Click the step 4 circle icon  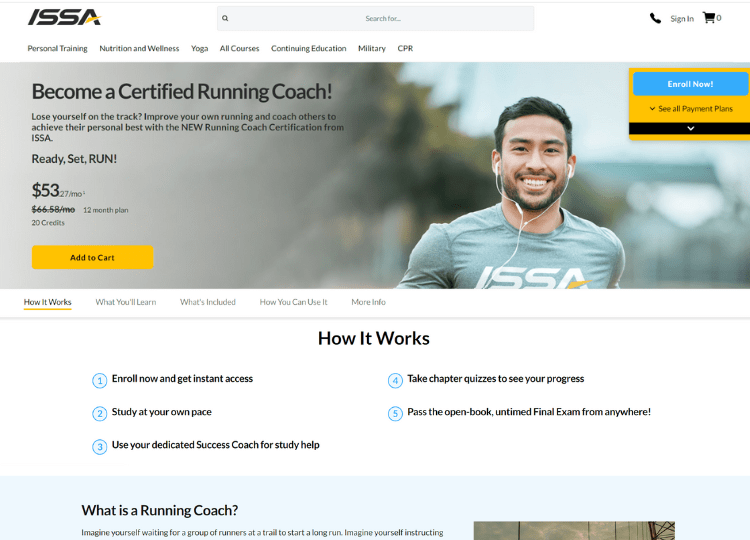395,381
